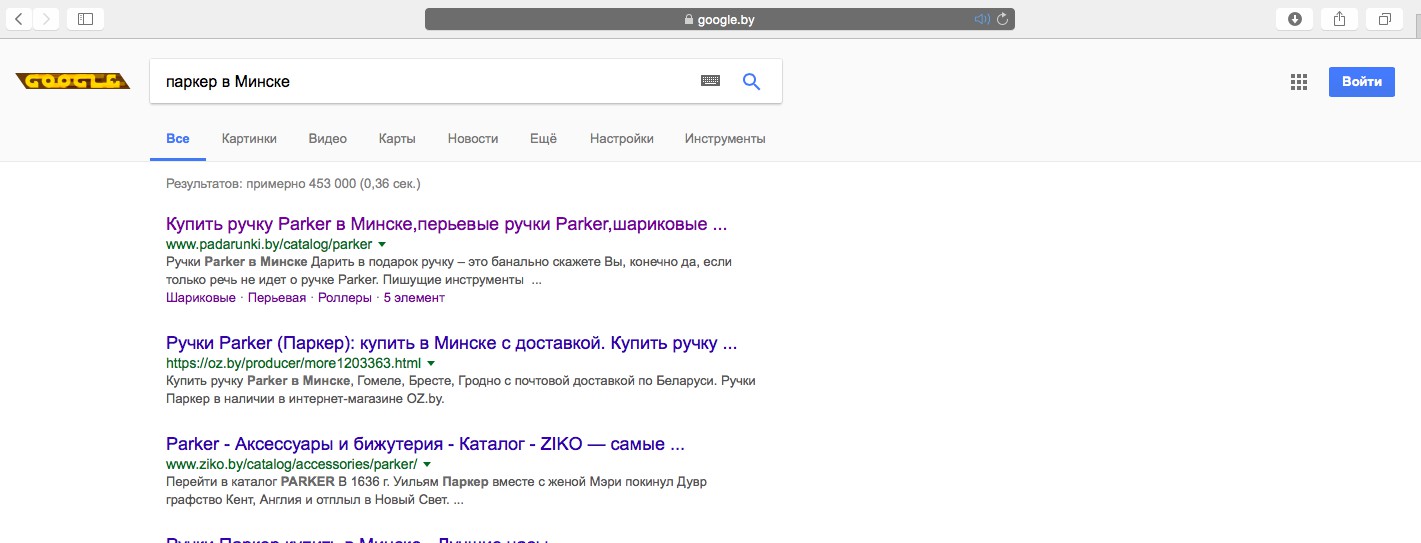The width and height of the screenshot is (1421, 543).
Task: Click the blue search magnifier icon
Action: click(752, 82)
